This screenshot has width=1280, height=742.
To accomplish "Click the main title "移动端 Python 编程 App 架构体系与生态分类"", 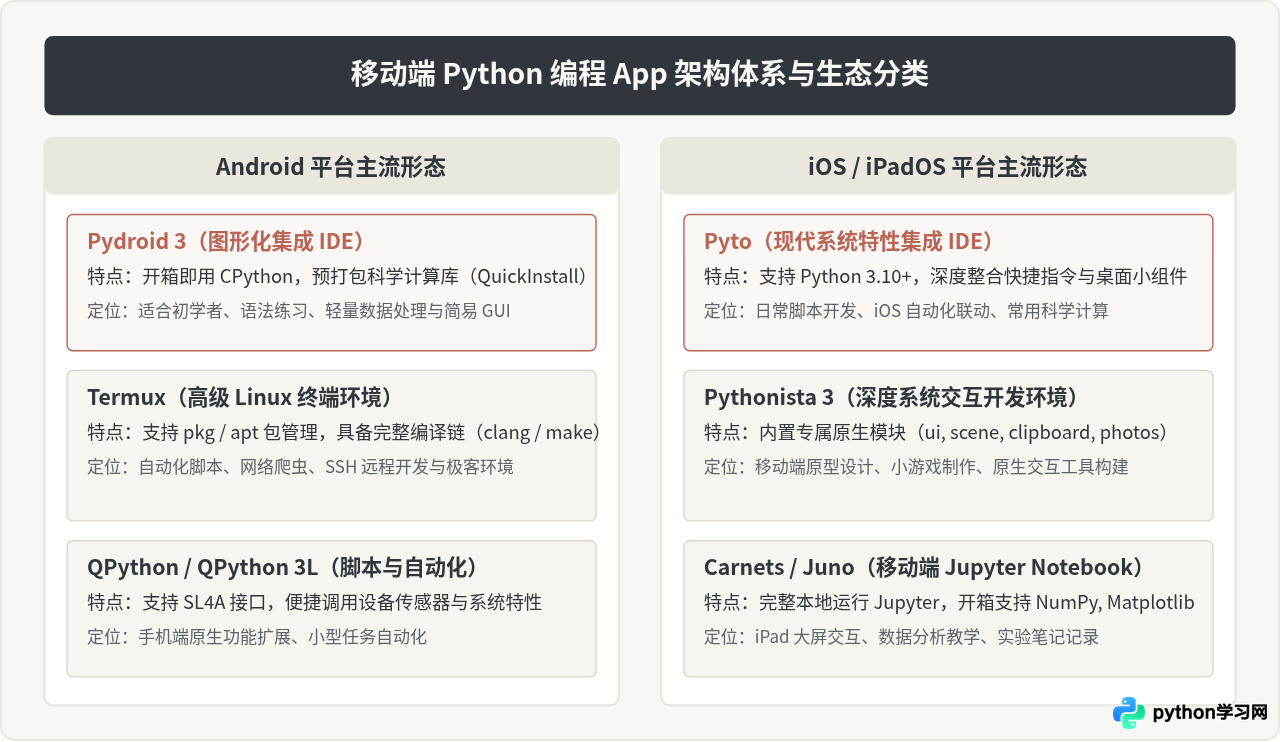I will pyautogui.click(x=640, y=75).
